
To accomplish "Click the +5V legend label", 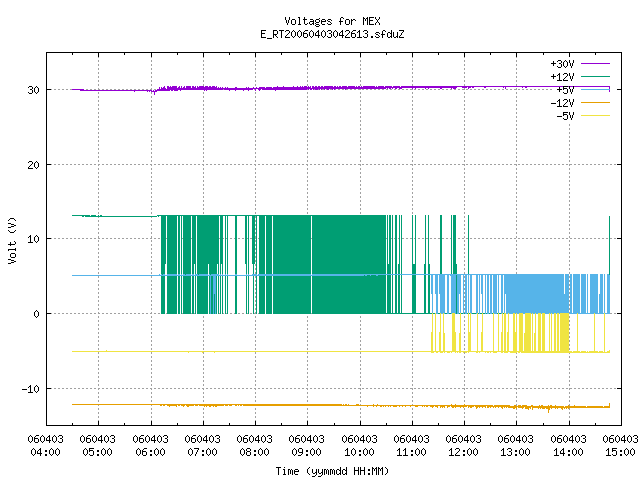I will click(x=565, y=90).
